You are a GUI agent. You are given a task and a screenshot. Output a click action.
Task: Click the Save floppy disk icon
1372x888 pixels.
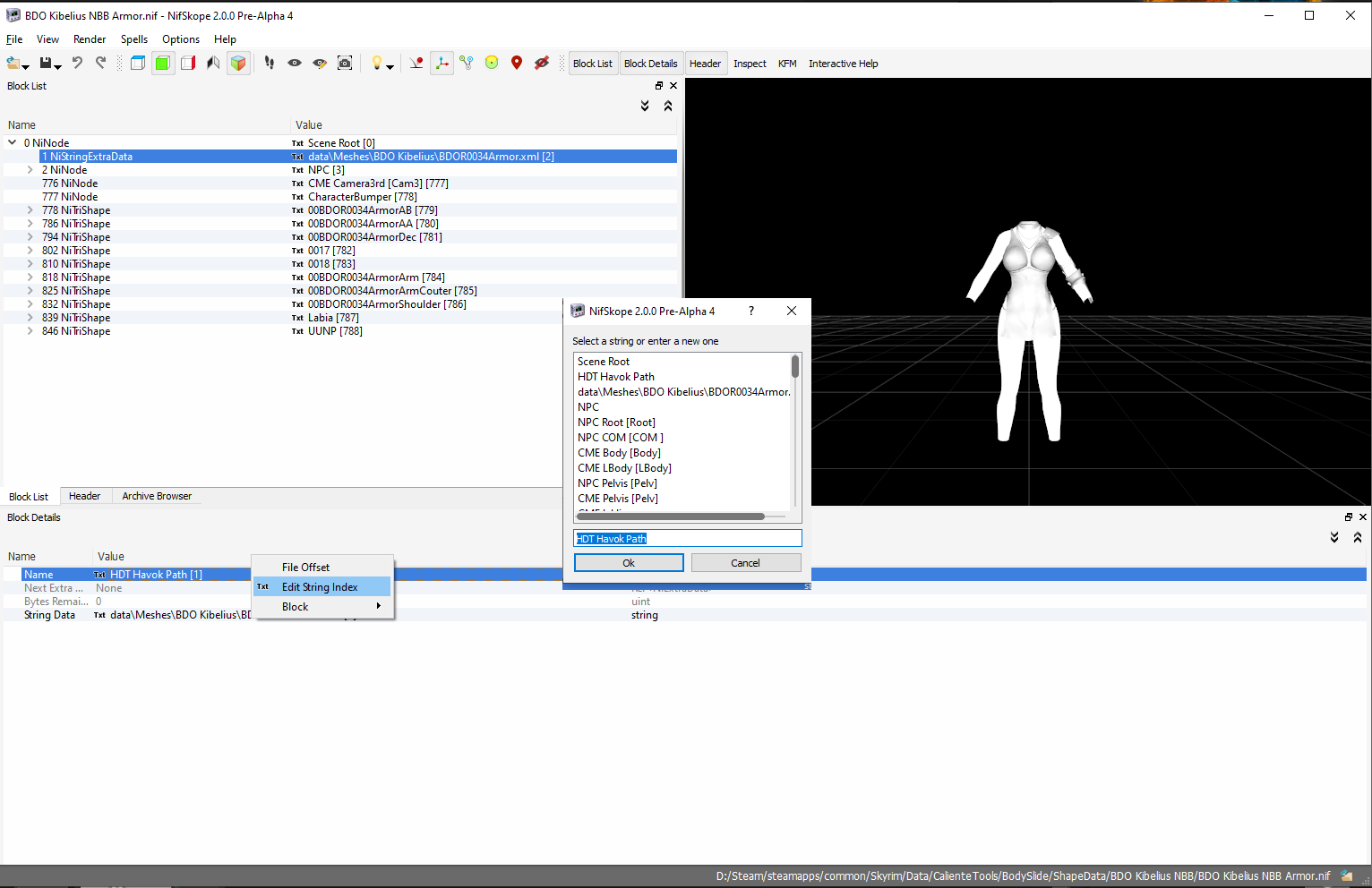coord(46,63)
